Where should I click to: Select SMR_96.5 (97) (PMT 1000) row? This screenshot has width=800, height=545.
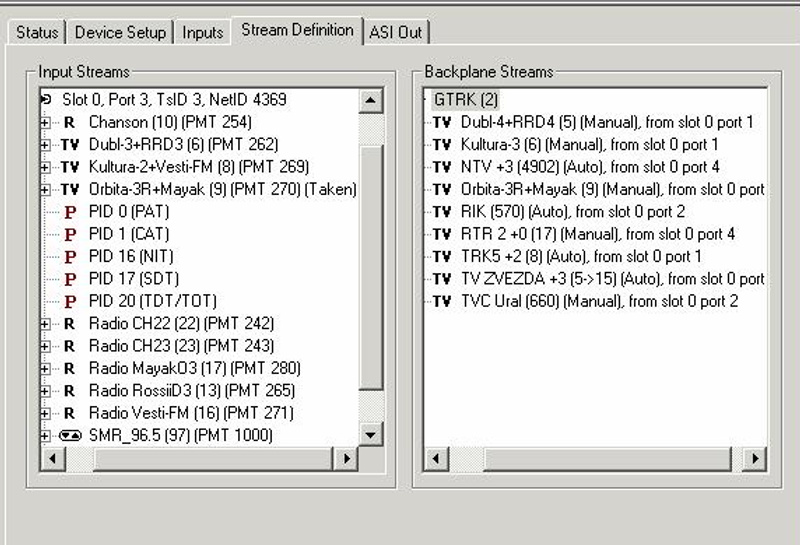pyautogui.click(x=181, y=436)
